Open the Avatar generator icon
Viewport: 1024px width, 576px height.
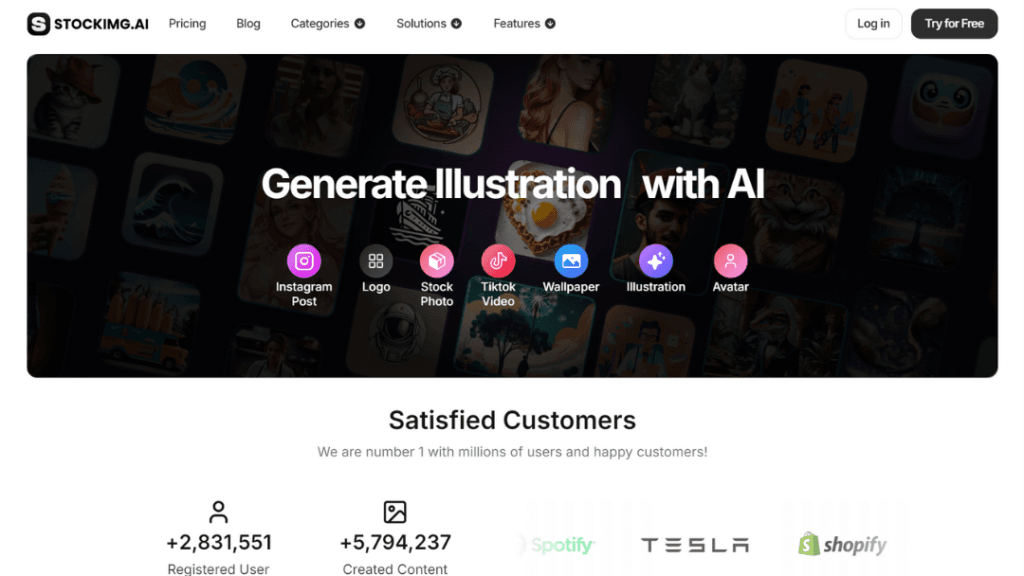click(x=730, y=261)
